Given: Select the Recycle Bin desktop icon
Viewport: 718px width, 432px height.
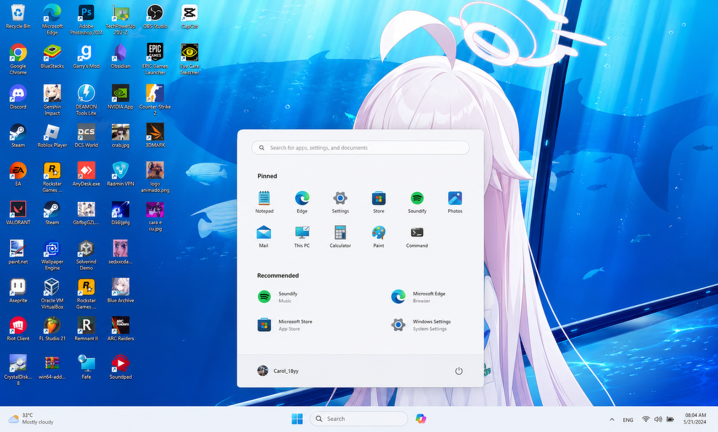Looking at the screenshot, I should point(18,17).
